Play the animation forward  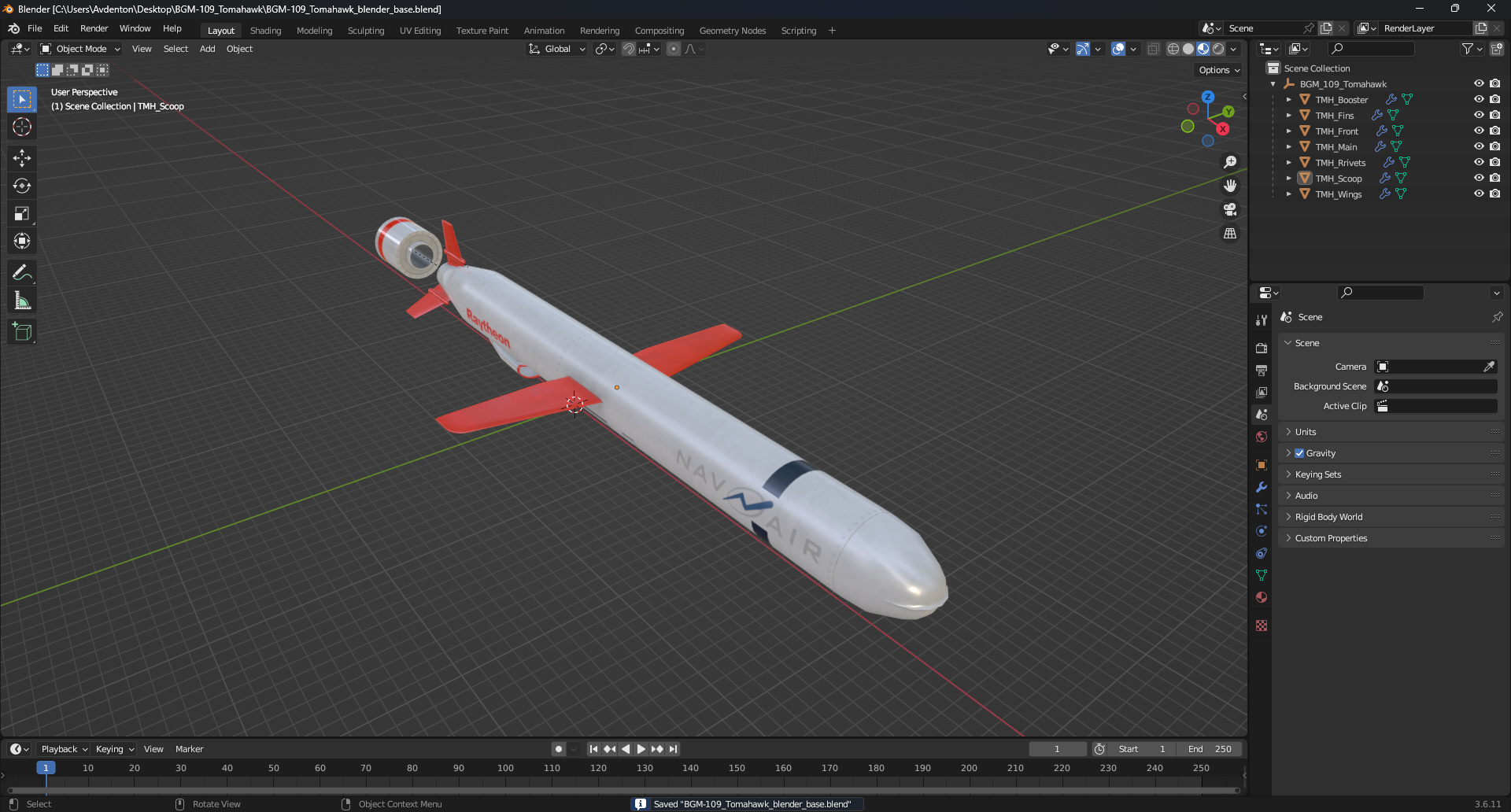[x=641, y=749]
